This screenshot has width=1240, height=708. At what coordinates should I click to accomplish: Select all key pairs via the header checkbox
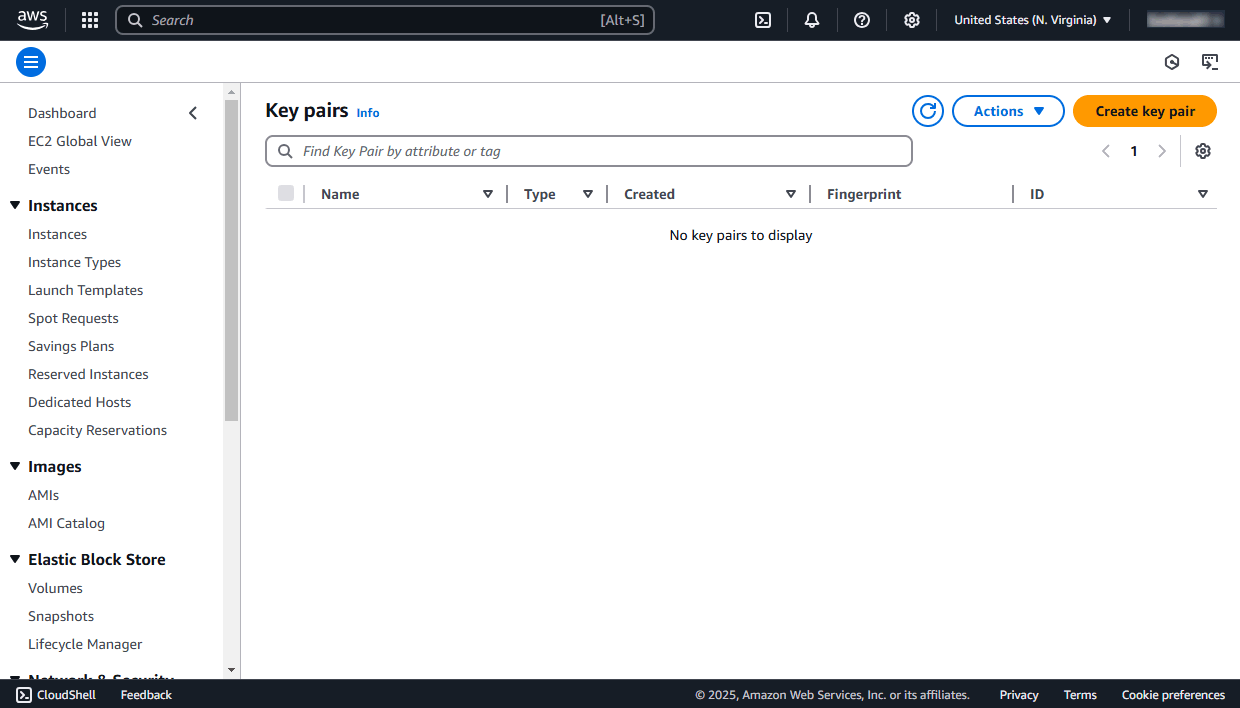tap(286, 193)
